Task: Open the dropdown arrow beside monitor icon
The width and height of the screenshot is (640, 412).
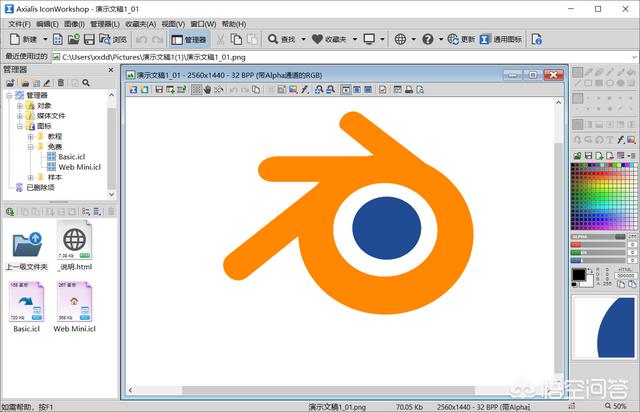Action: tap(382, 39)
